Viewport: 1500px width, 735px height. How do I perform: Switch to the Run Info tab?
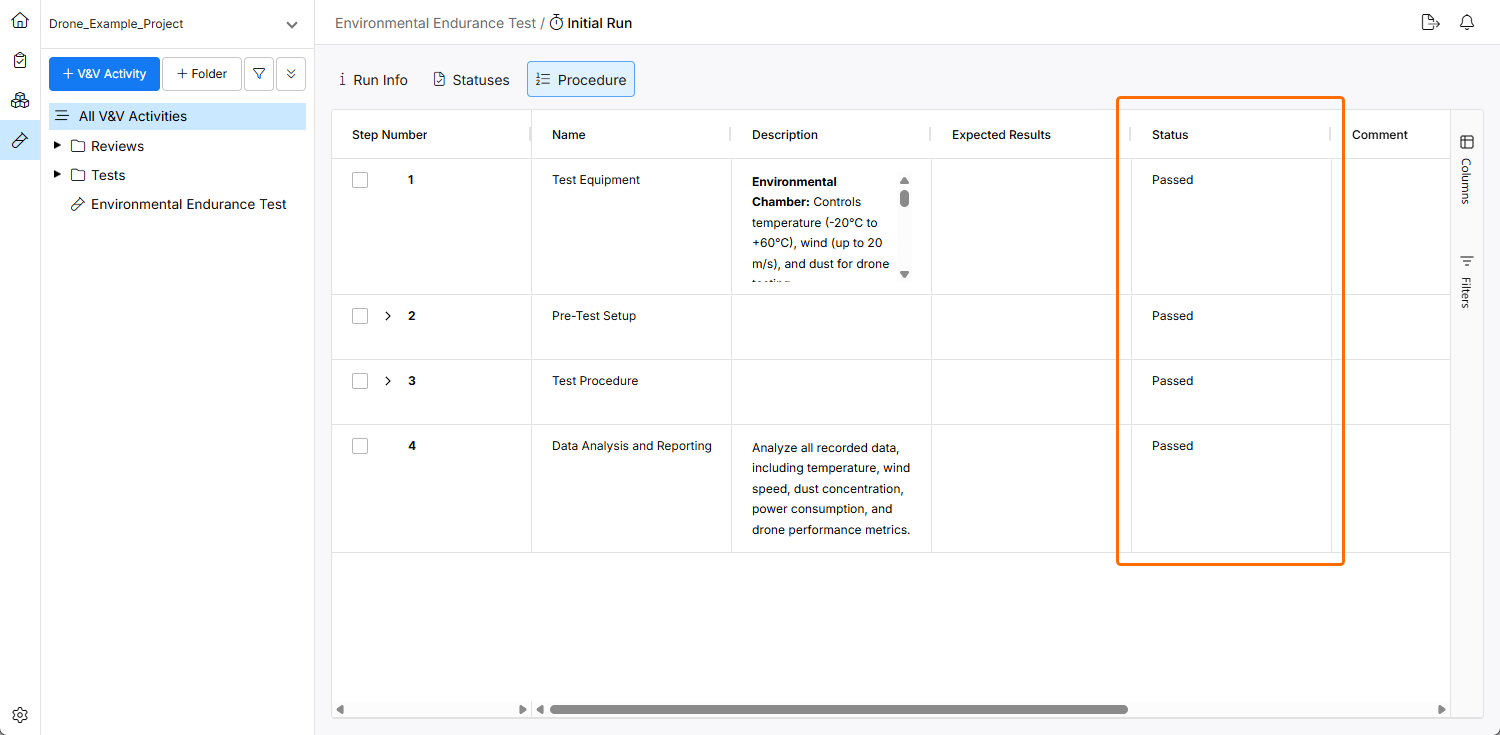coord(373,80)
